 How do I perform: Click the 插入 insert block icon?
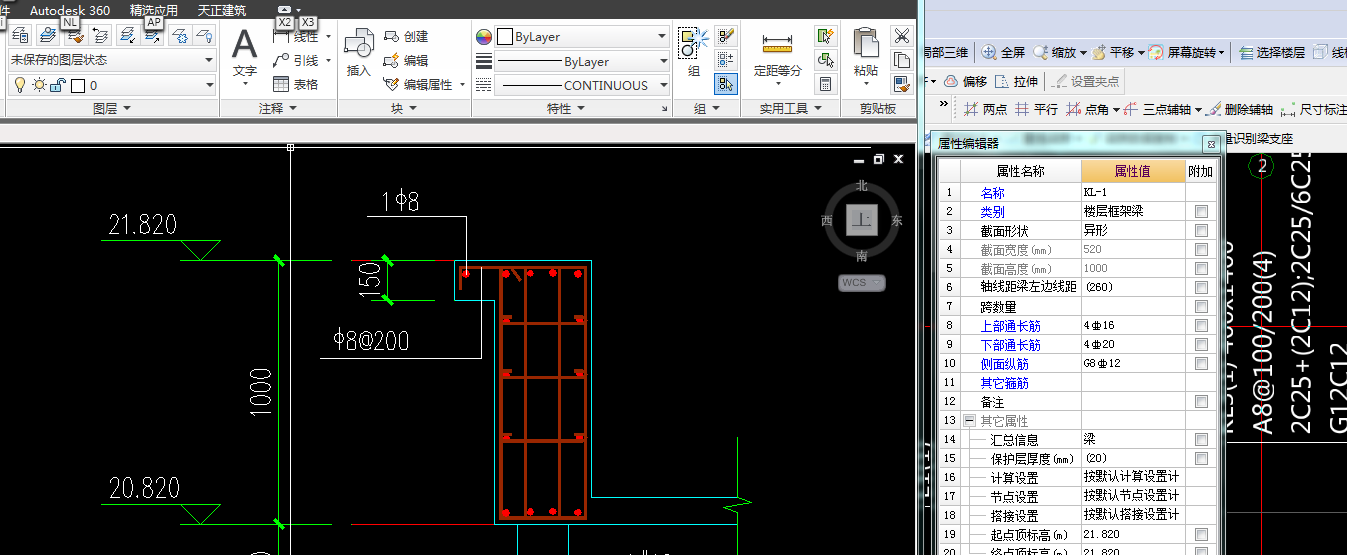(x=359, y=54)
